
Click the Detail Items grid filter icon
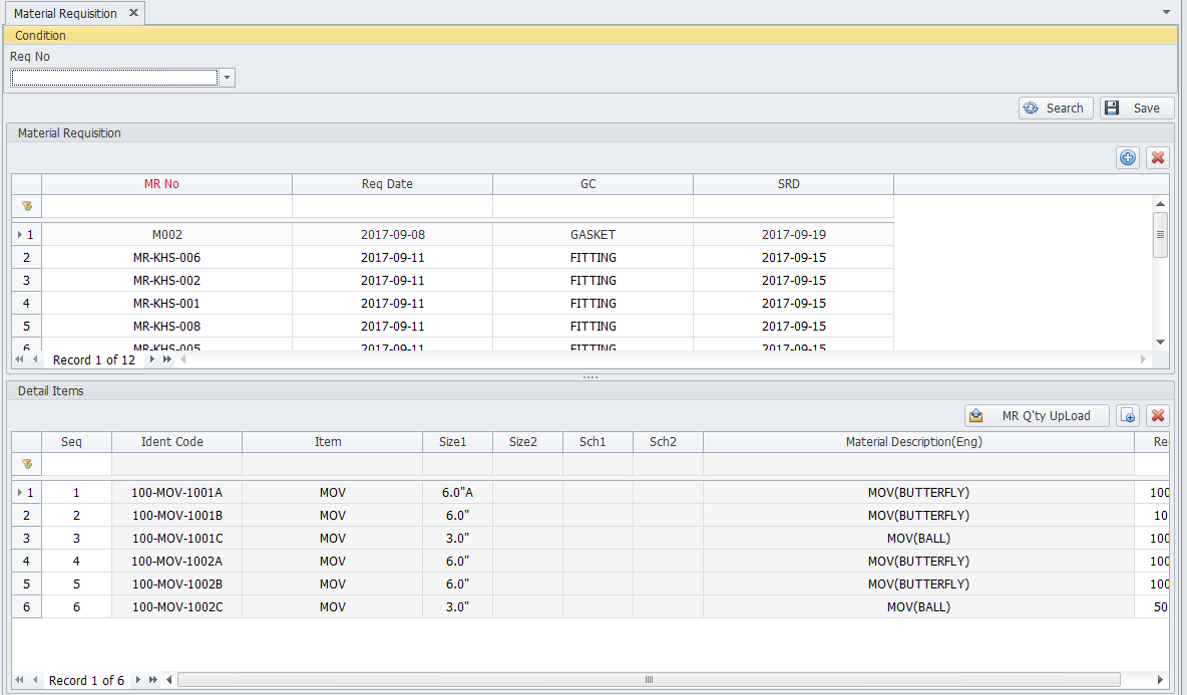click(x=27, y=464)
